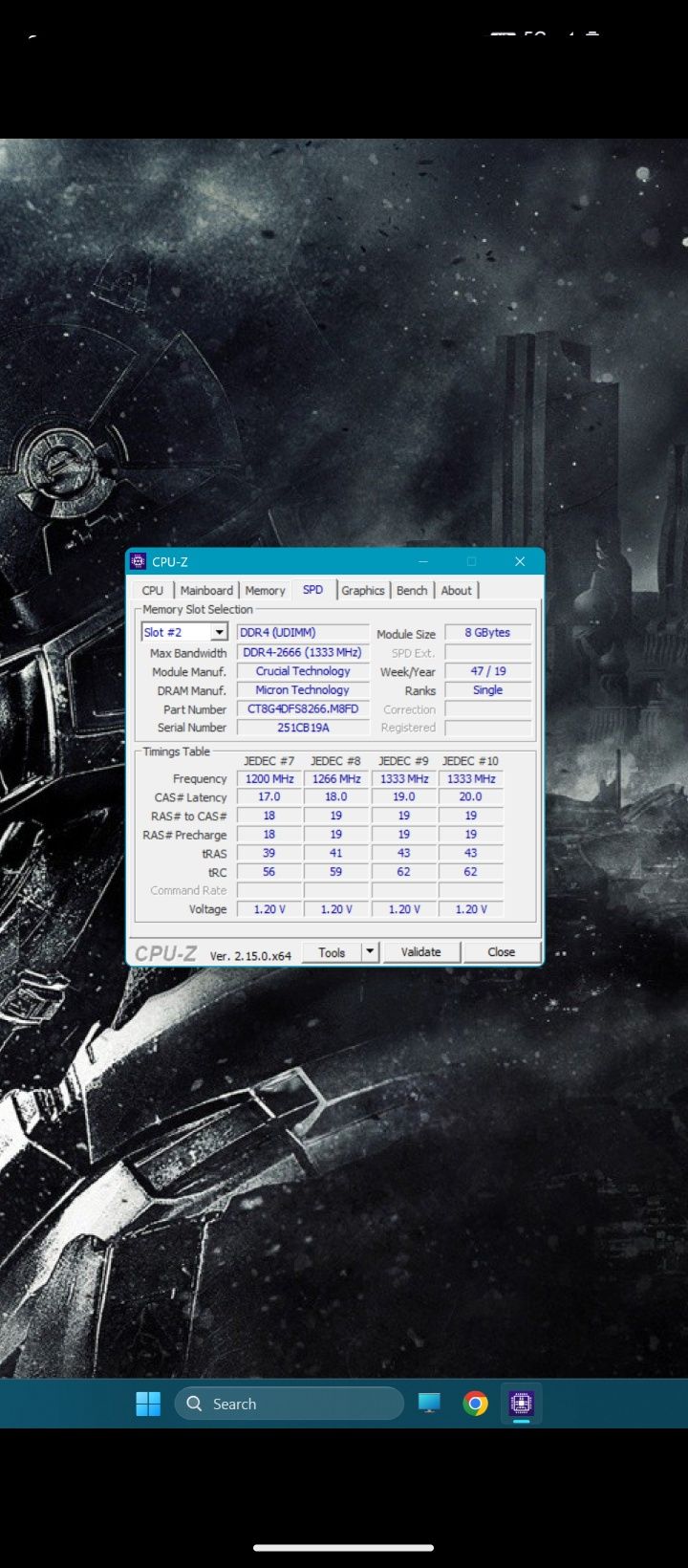
Task: Click JEDEC #7 CAS latency 17.0
Action: click(269, 796)
